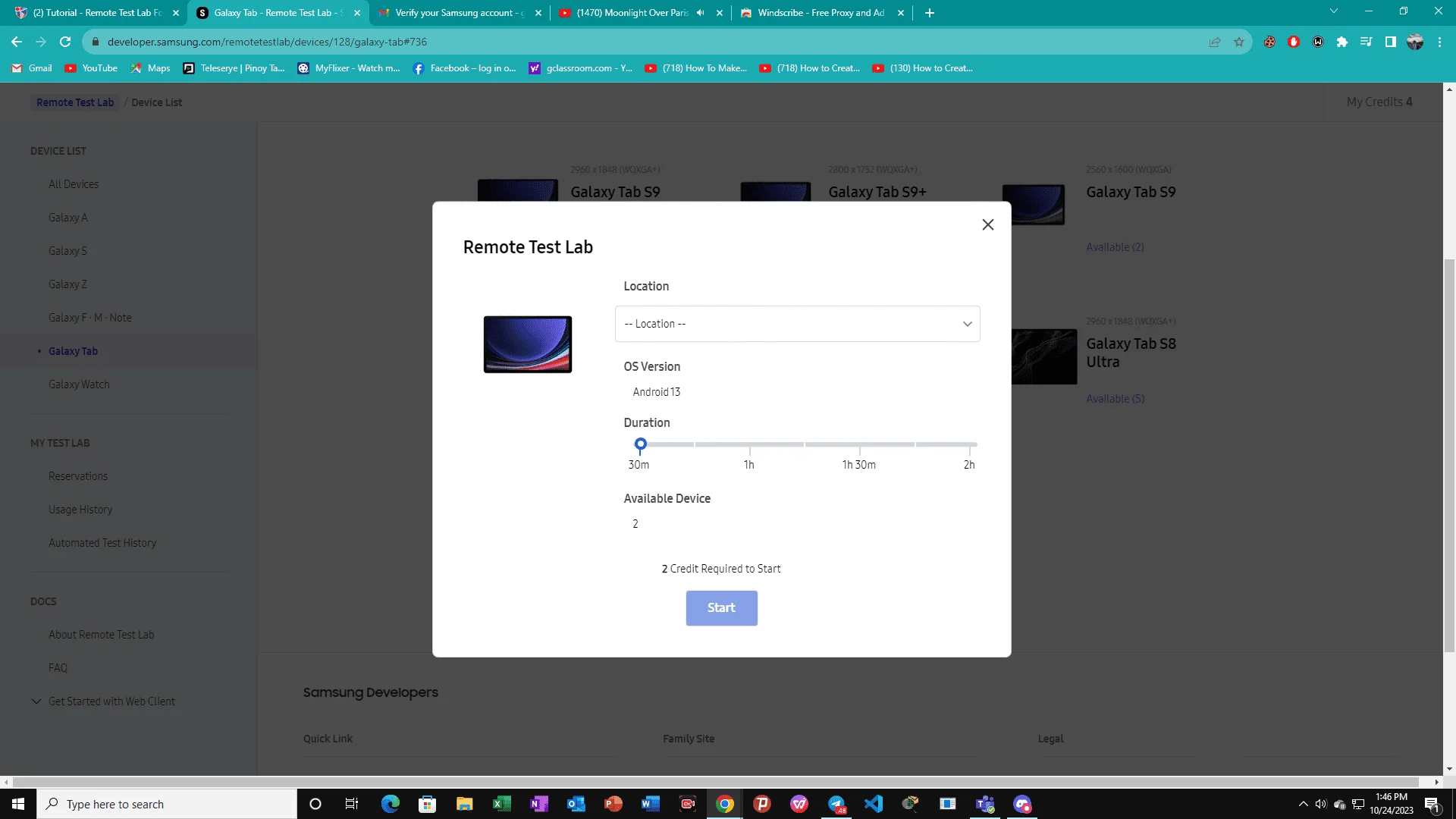Launch Microsoft Edge from taskbar

point(390,804)
